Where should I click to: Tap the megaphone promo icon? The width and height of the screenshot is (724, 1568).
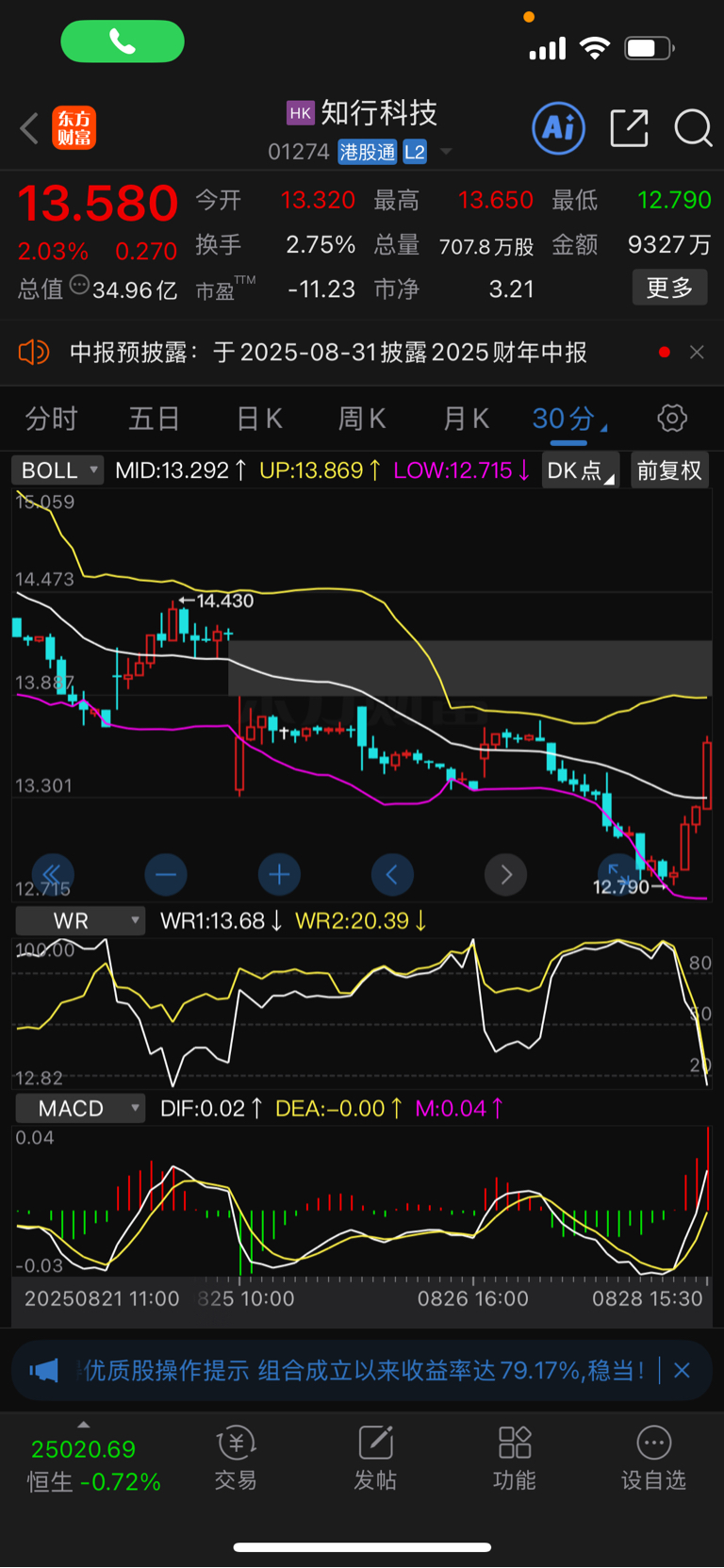[x=43, y=1370]
